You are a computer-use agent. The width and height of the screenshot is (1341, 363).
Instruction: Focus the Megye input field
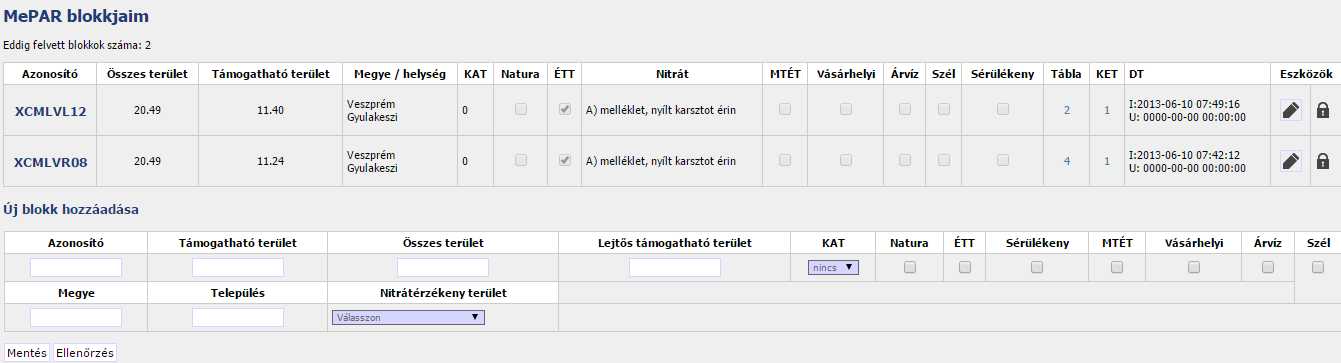76,317
